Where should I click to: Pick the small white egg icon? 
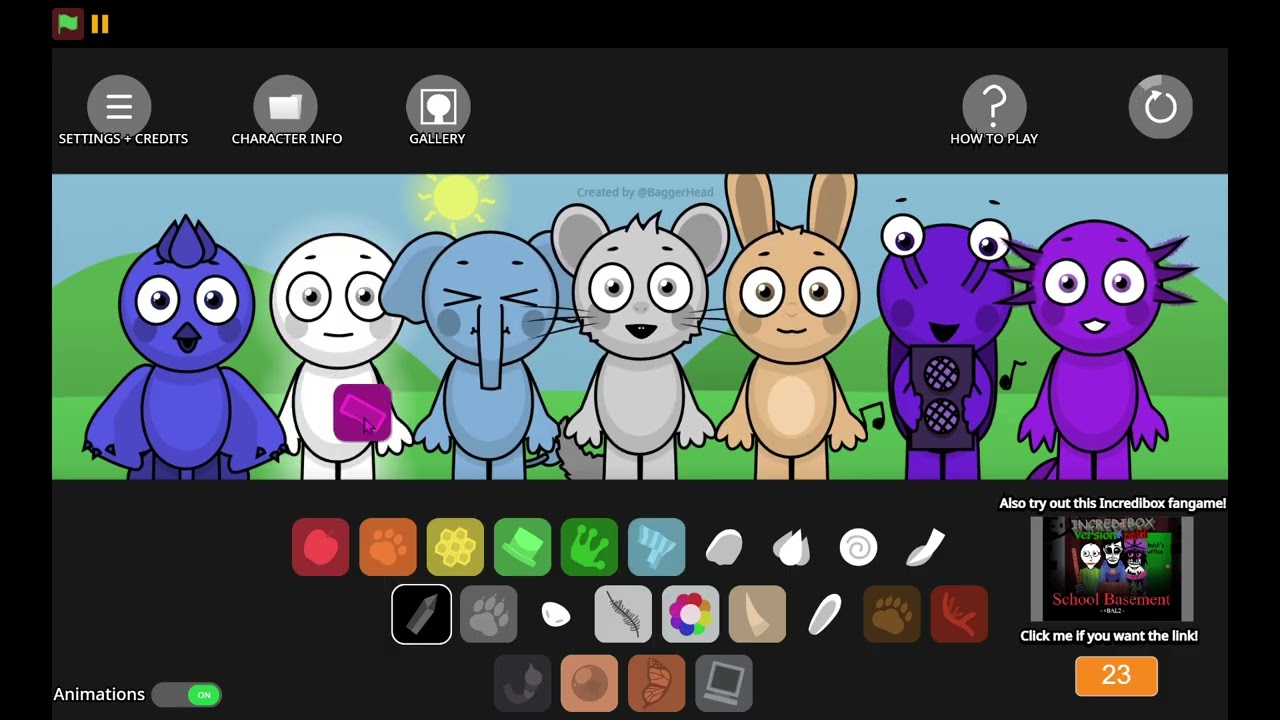(x=556, y=614)
